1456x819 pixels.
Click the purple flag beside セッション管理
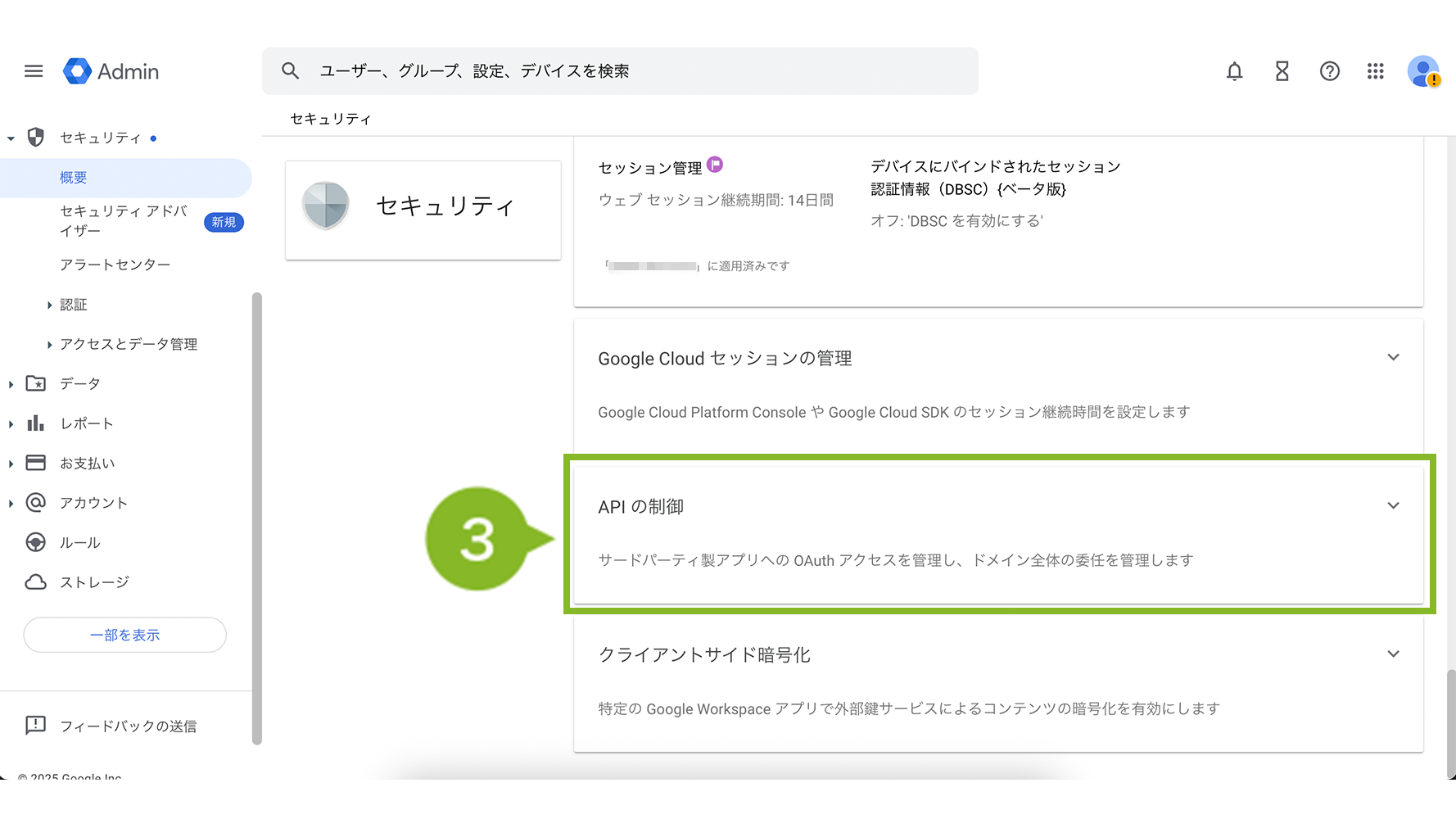pyautogui.click(x=715, y=165)
